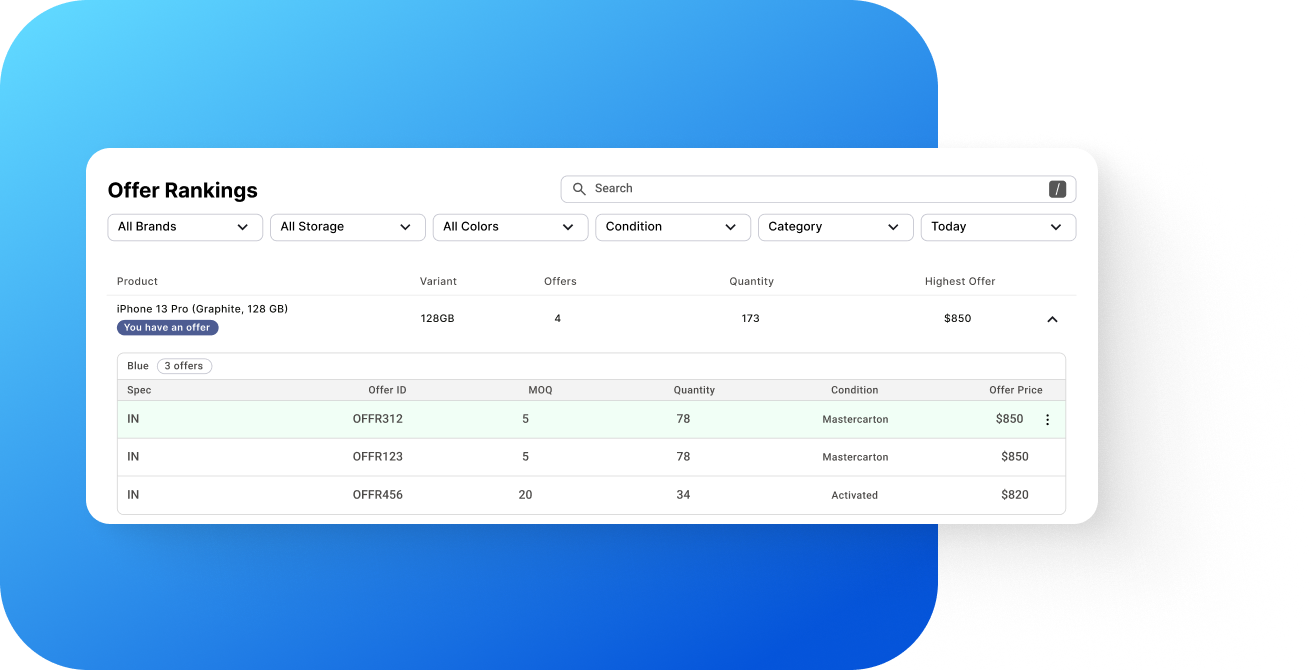The image size is (1312, 670).
Task: Click the slash shortcut key badge
Action: tap(1057, 189)
